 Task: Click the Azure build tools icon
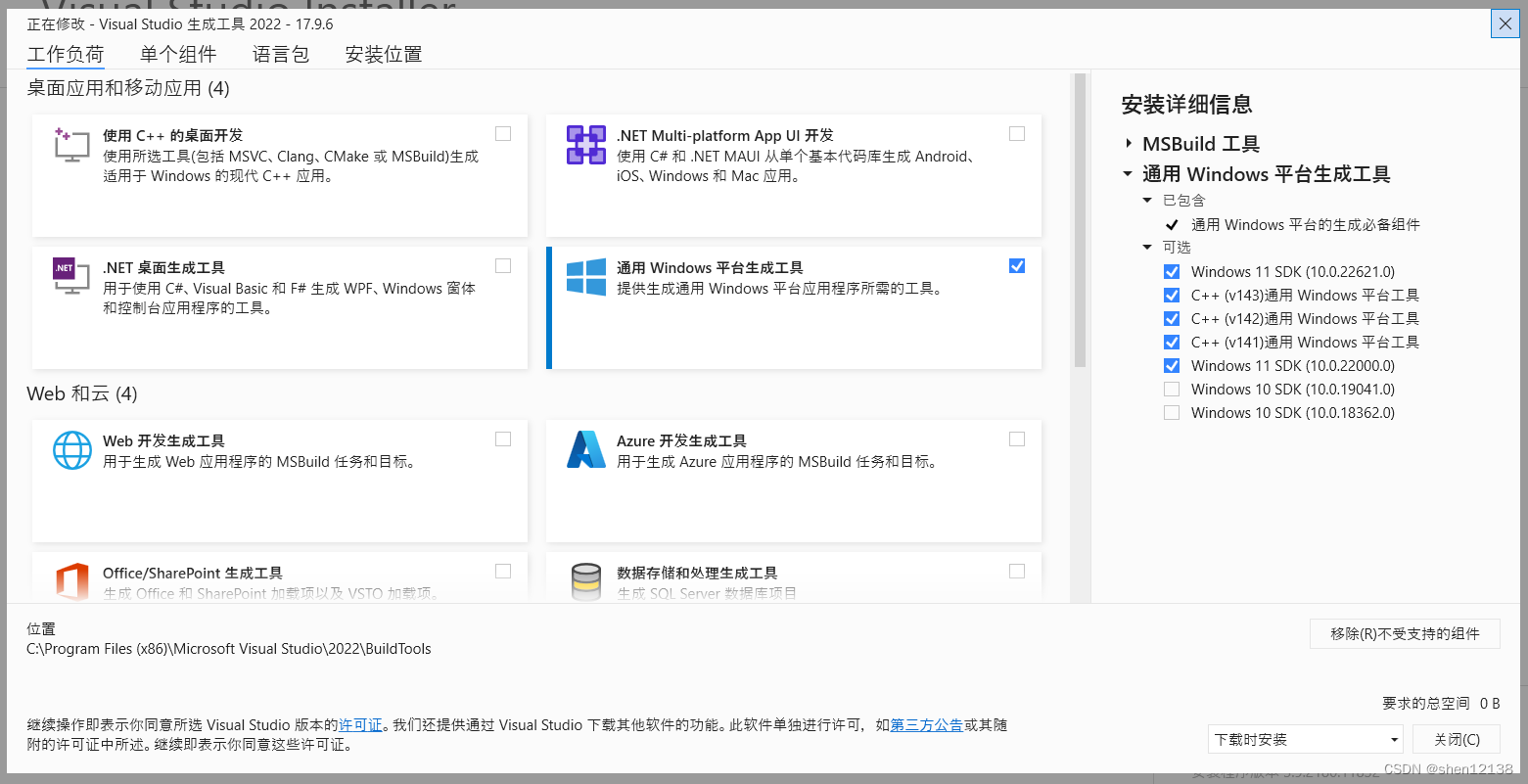tap(585, 450)
